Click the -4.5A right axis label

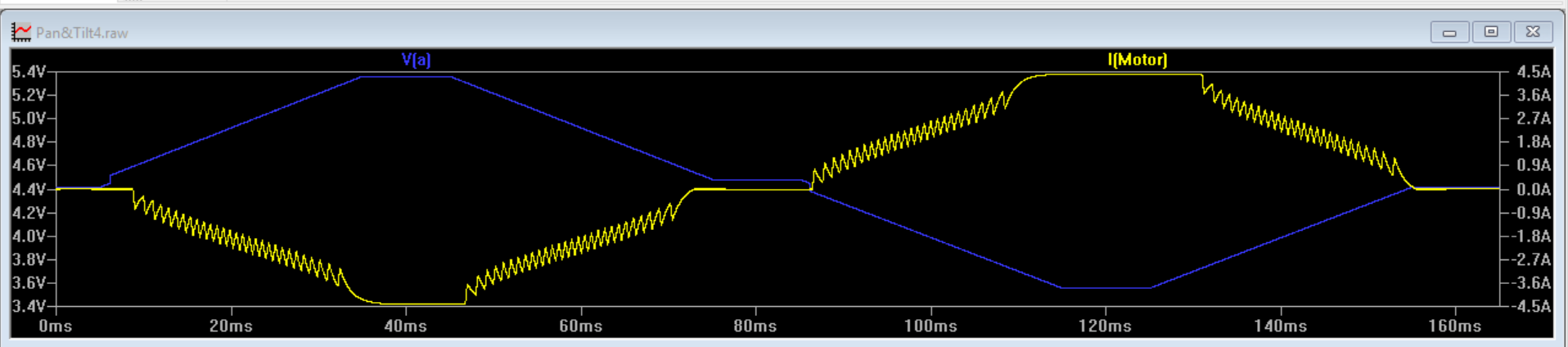1531,306
